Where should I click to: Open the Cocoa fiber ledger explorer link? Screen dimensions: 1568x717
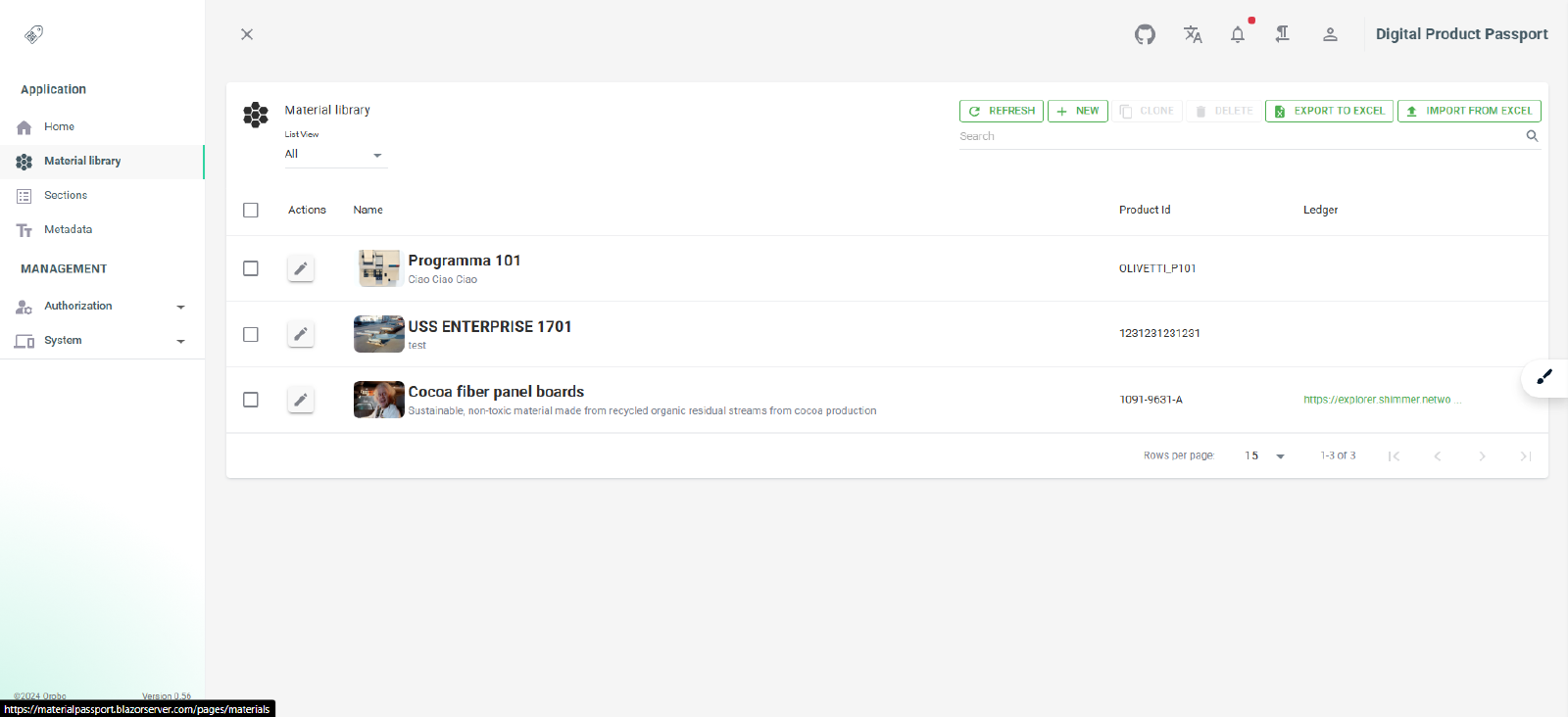pyautogui.click(x=1380, y=400)
